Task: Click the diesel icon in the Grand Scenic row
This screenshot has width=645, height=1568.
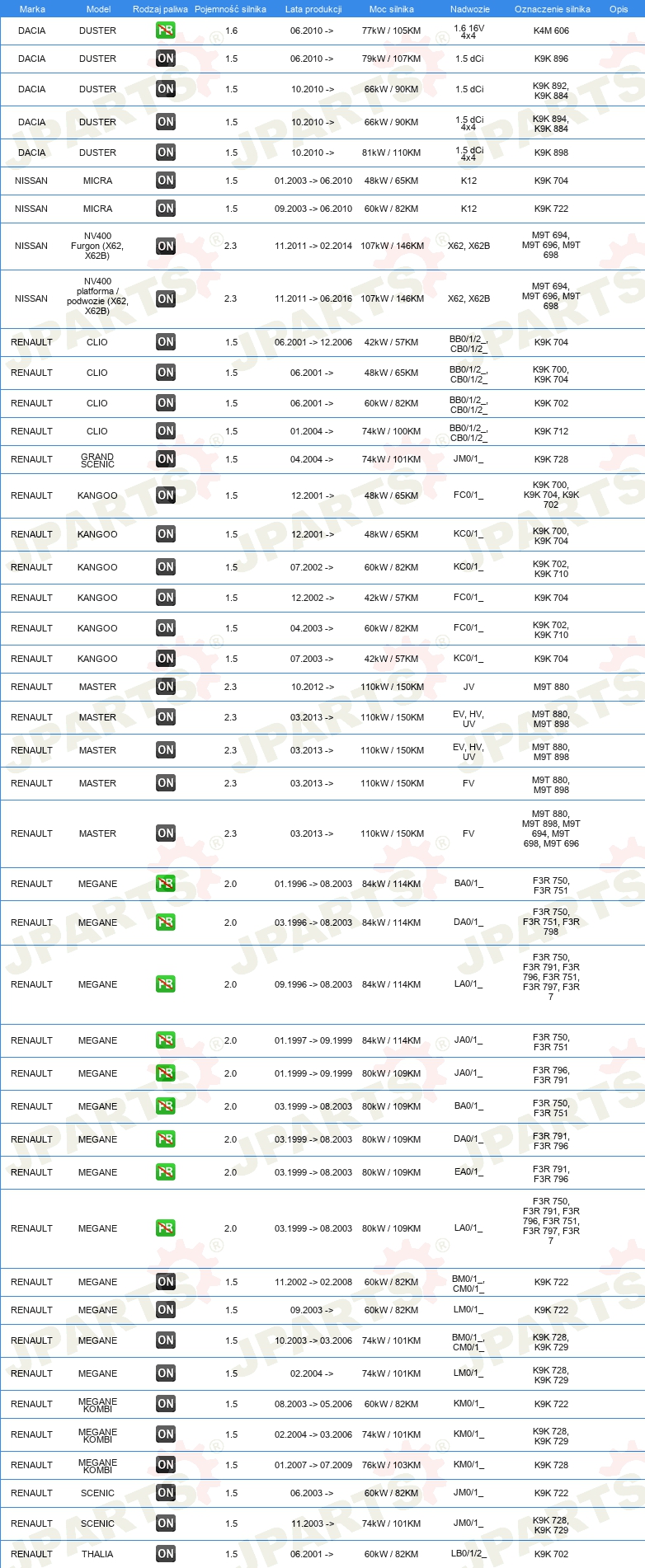Action: [x=166, y=459]
